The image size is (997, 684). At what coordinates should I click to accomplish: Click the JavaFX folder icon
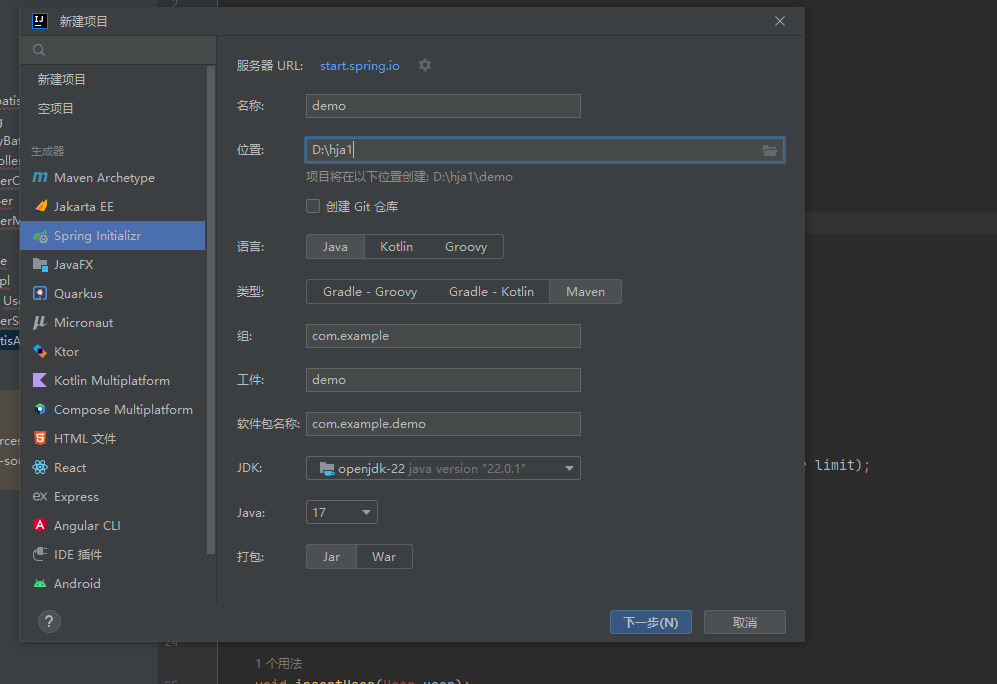(x=40, y=264)
